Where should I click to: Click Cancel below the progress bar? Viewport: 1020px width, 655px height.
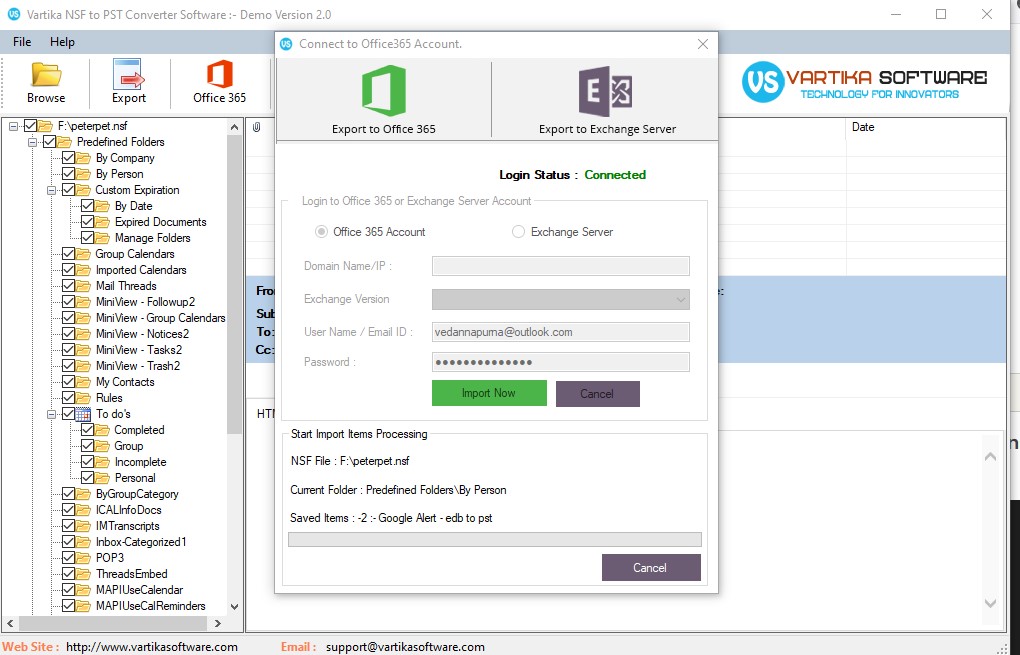tap(651, 567)
